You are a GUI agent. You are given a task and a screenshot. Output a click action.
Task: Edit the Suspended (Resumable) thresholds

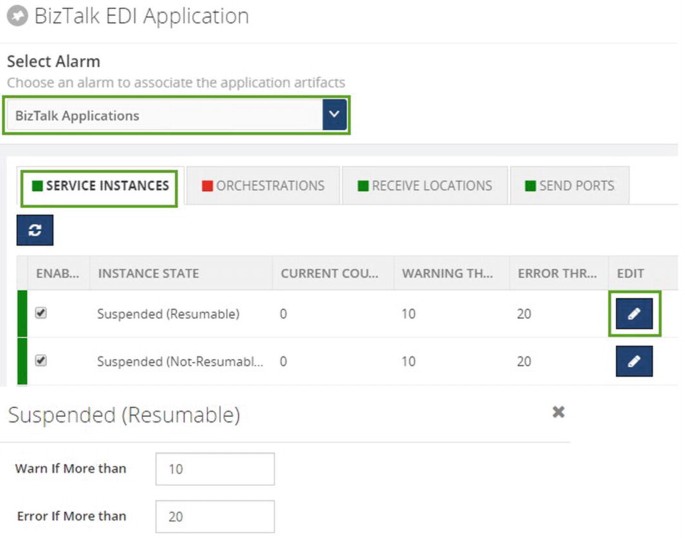pos(634,314)
